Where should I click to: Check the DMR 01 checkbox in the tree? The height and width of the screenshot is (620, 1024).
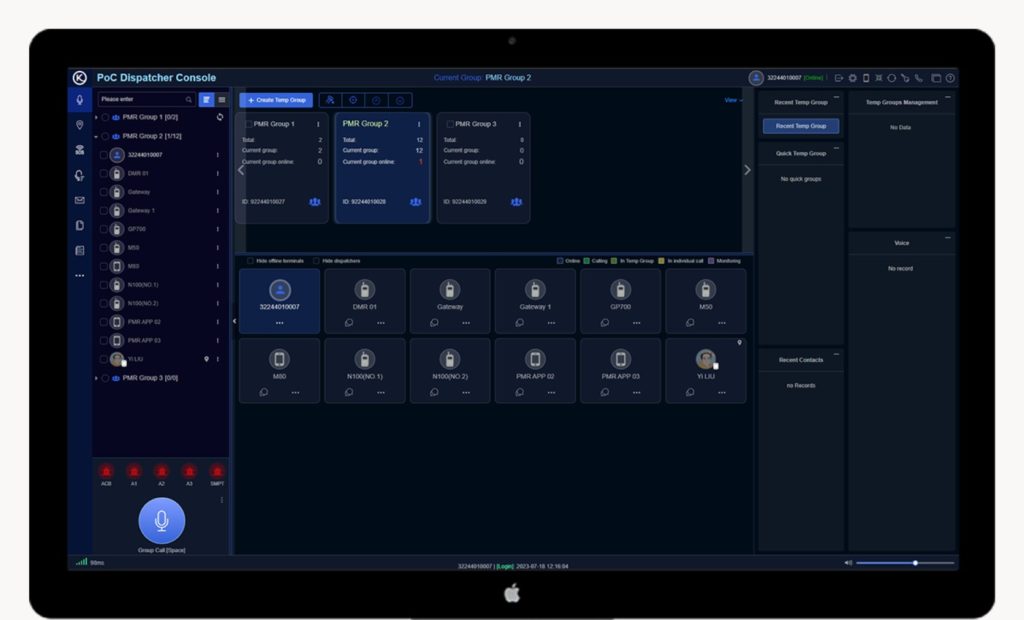[x=103, y=174]
